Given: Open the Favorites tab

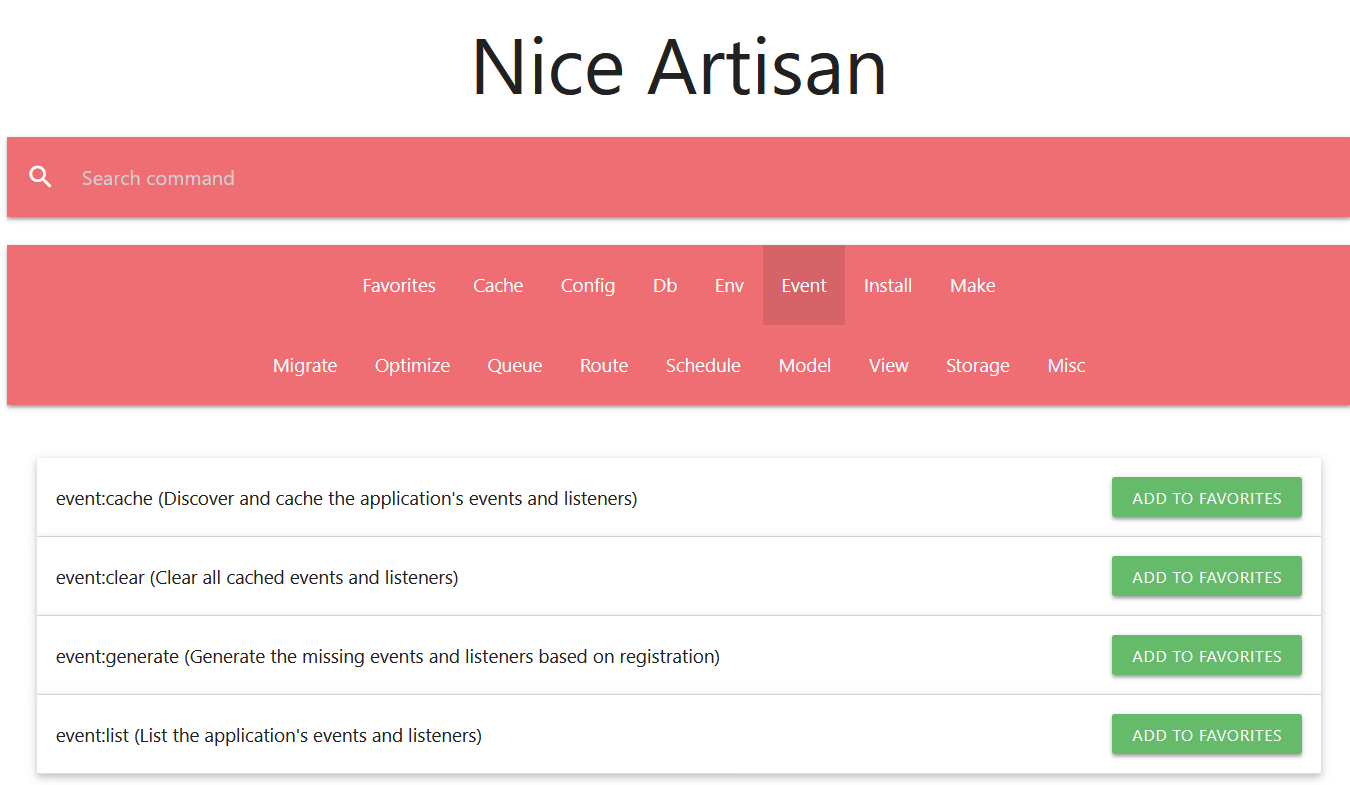Looking at the screenshot, I should click(x=399, y=286).
